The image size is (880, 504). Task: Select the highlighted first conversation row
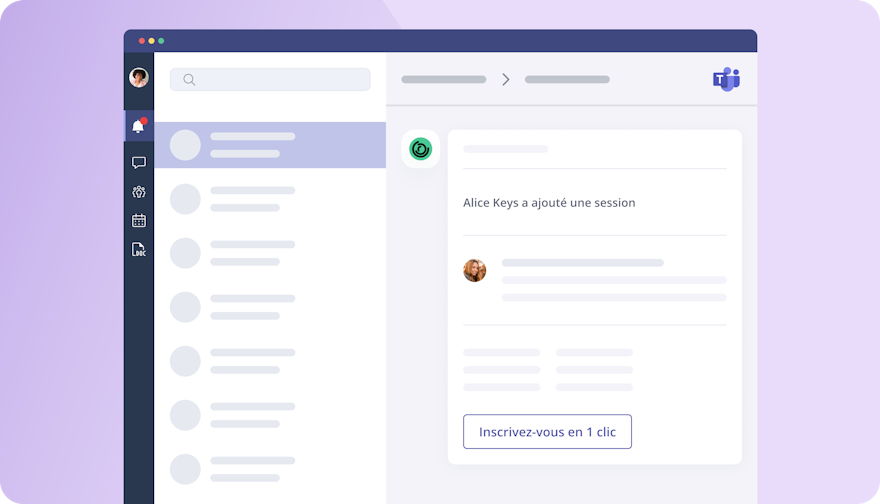click(x=270, y=145)
